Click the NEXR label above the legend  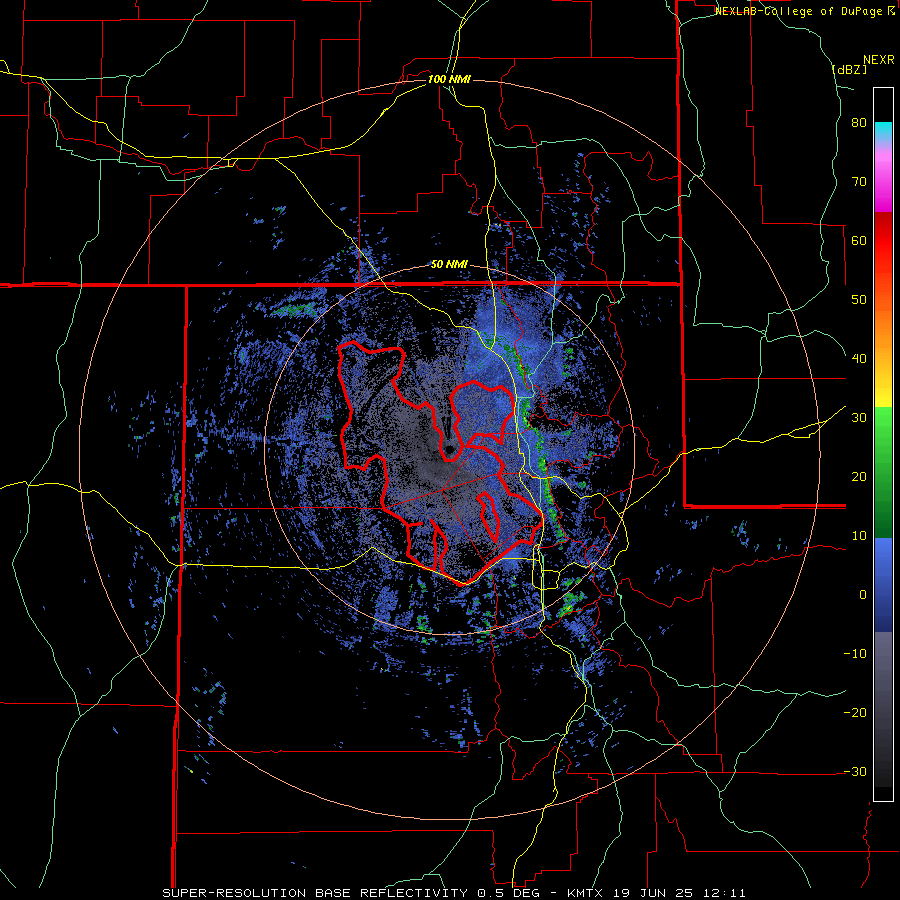tap(879, 60)
